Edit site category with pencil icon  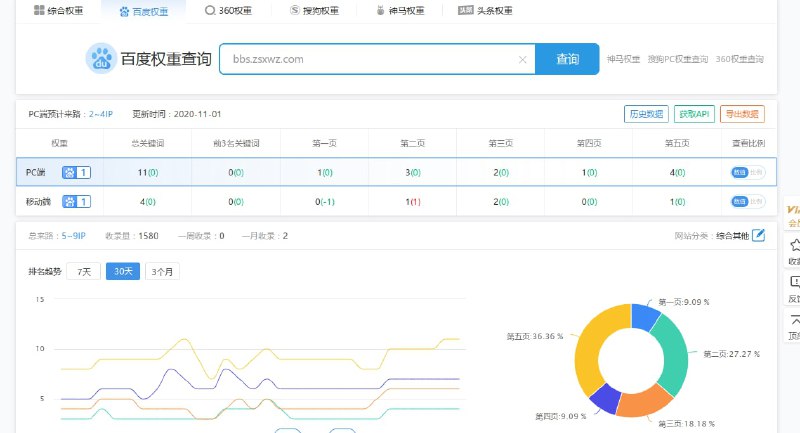(759, 235)
